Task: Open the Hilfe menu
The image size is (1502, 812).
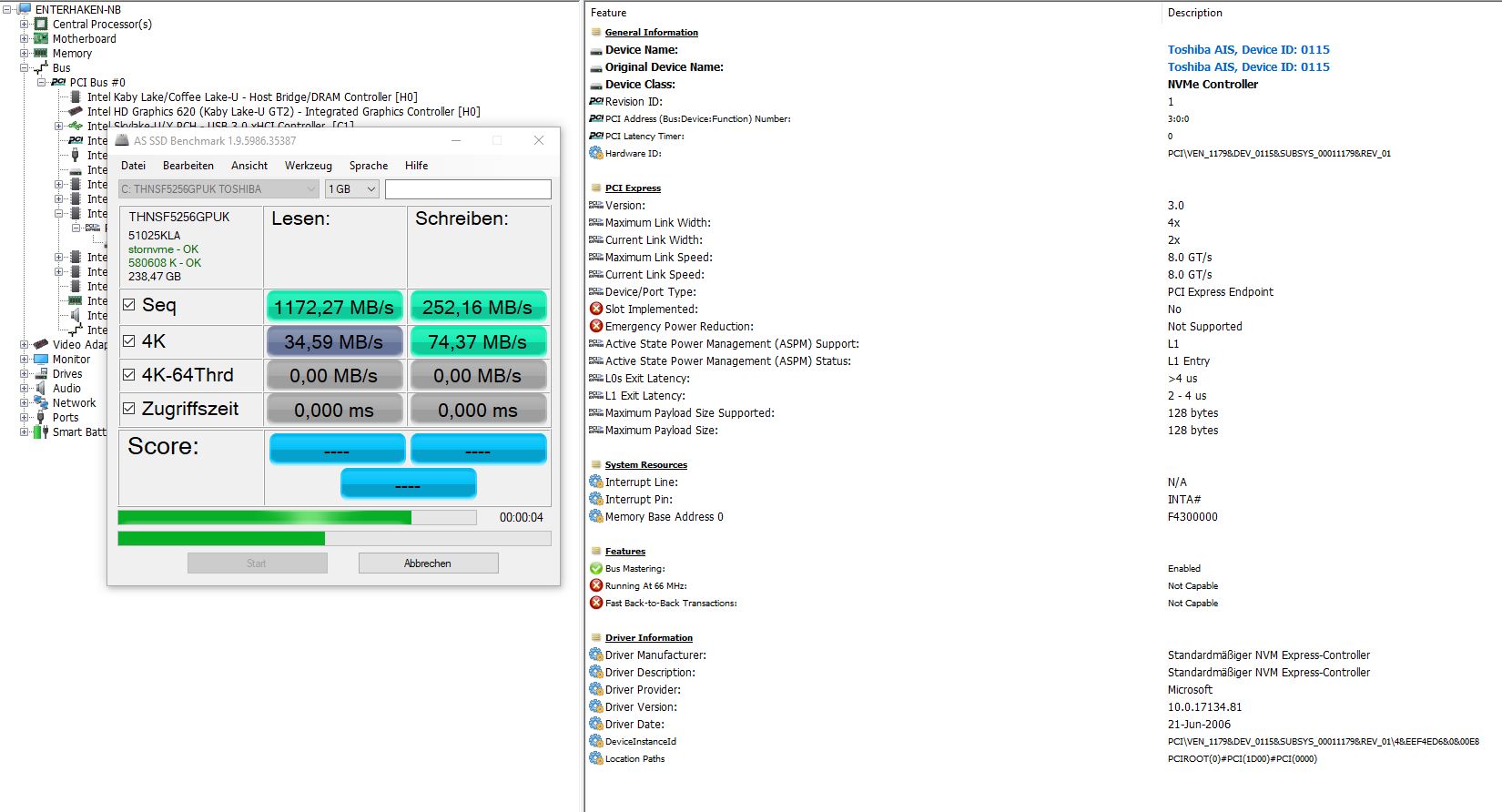Action: (417, 165)
